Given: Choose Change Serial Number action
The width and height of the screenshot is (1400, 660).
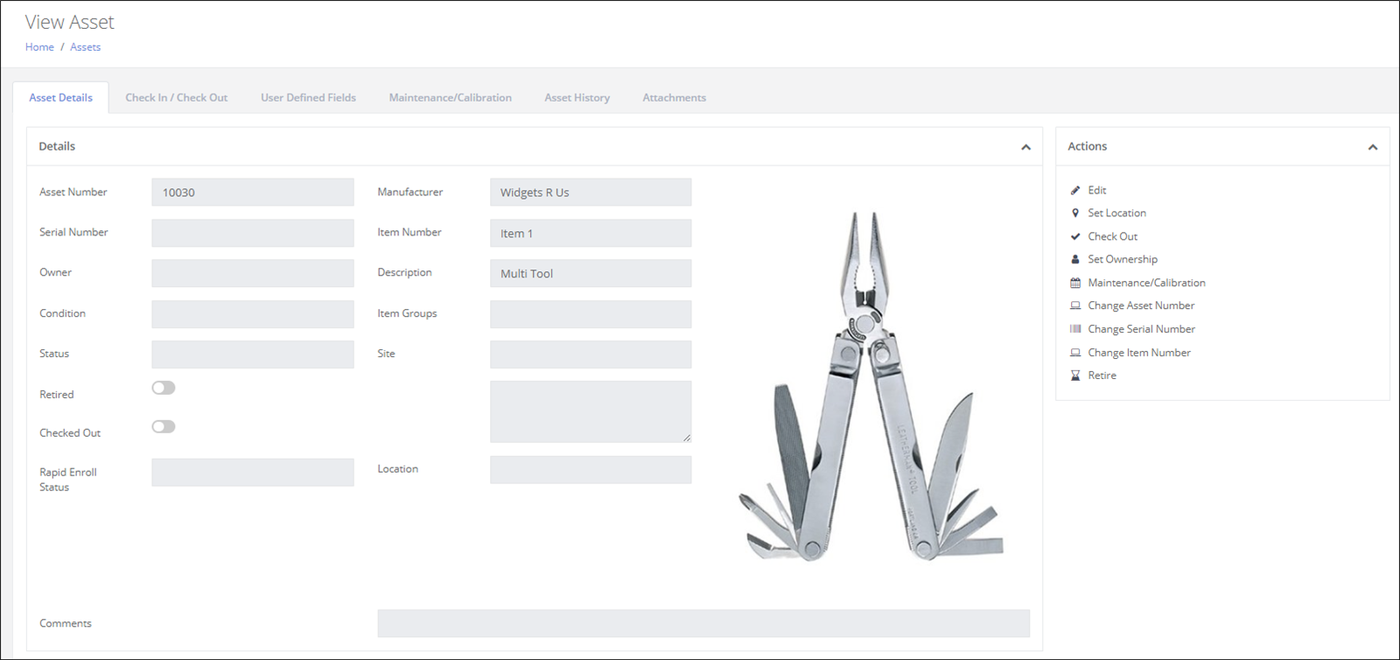Looking at the screenshot, I should tap(1142, 329).
